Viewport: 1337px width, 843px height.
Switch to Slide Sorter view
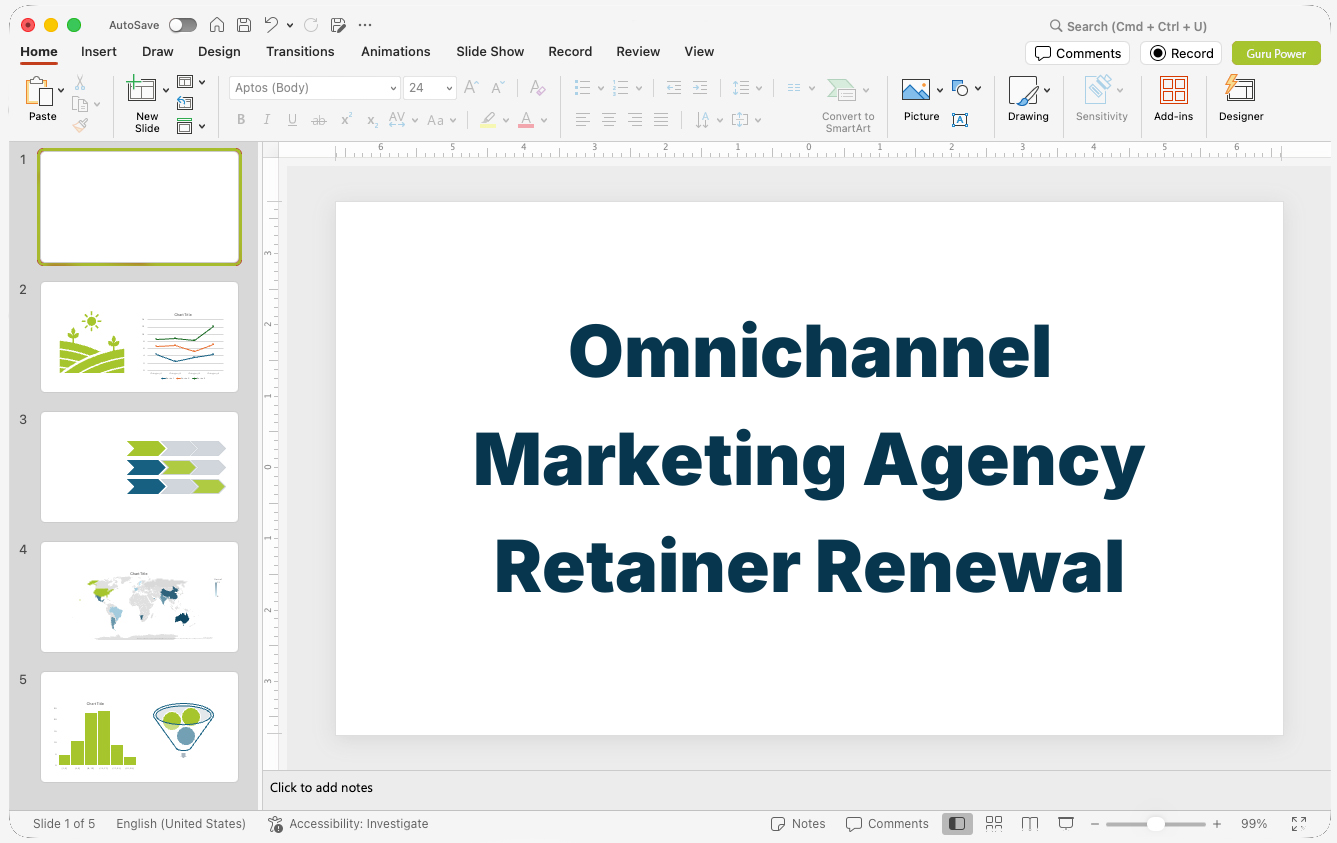pyautogui.click(x=994, y=824)
